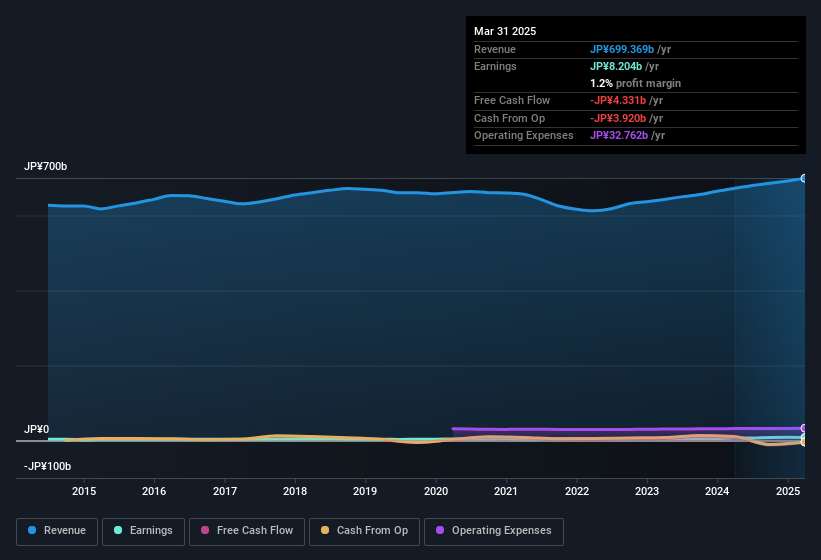The width and height of the screenshot is (821, 560).
Task: Click the 2024 x-axis label
Action: (717, 491)
